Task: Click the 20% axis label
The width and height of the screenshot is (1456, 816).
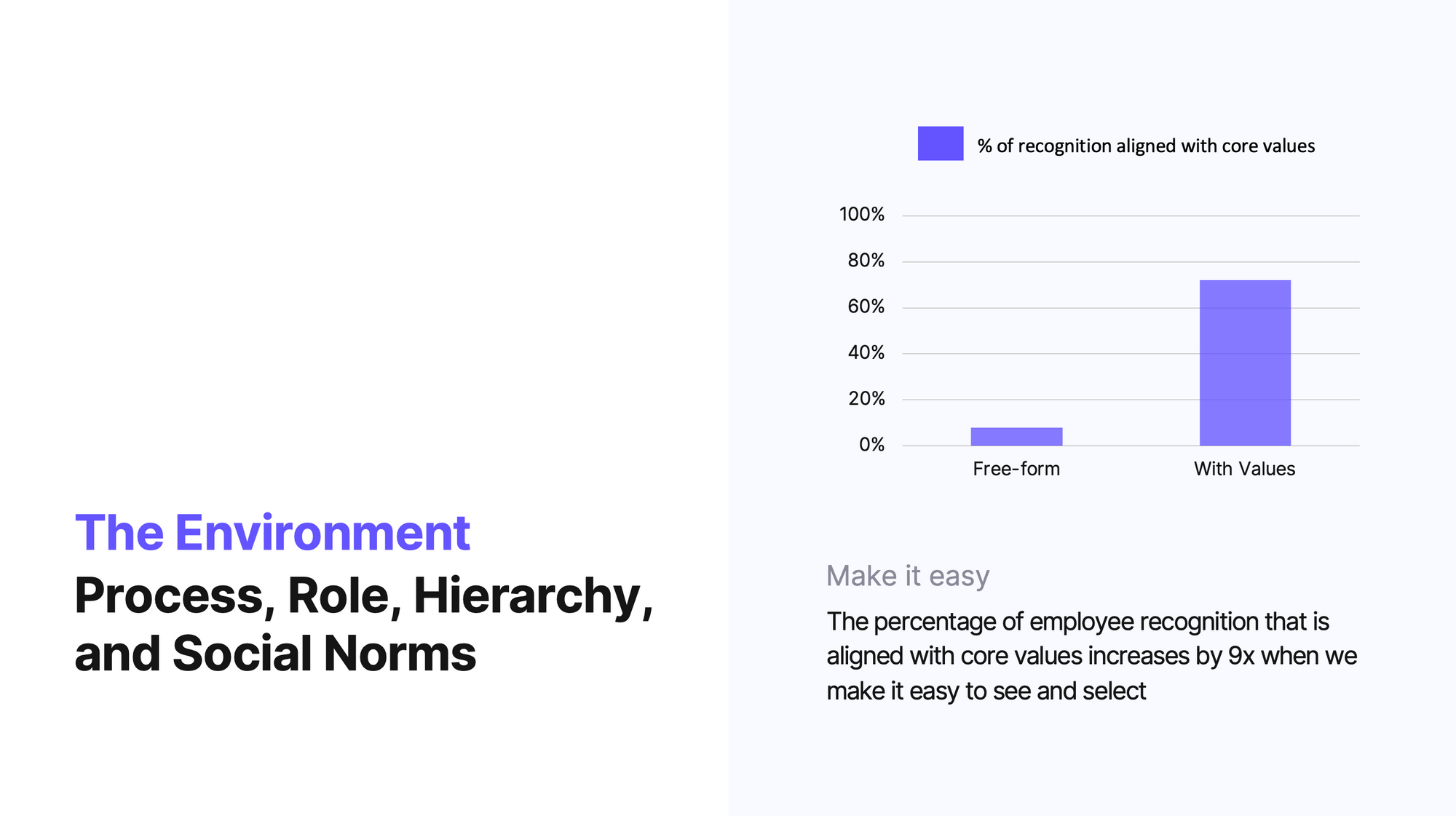Action: 866,398
